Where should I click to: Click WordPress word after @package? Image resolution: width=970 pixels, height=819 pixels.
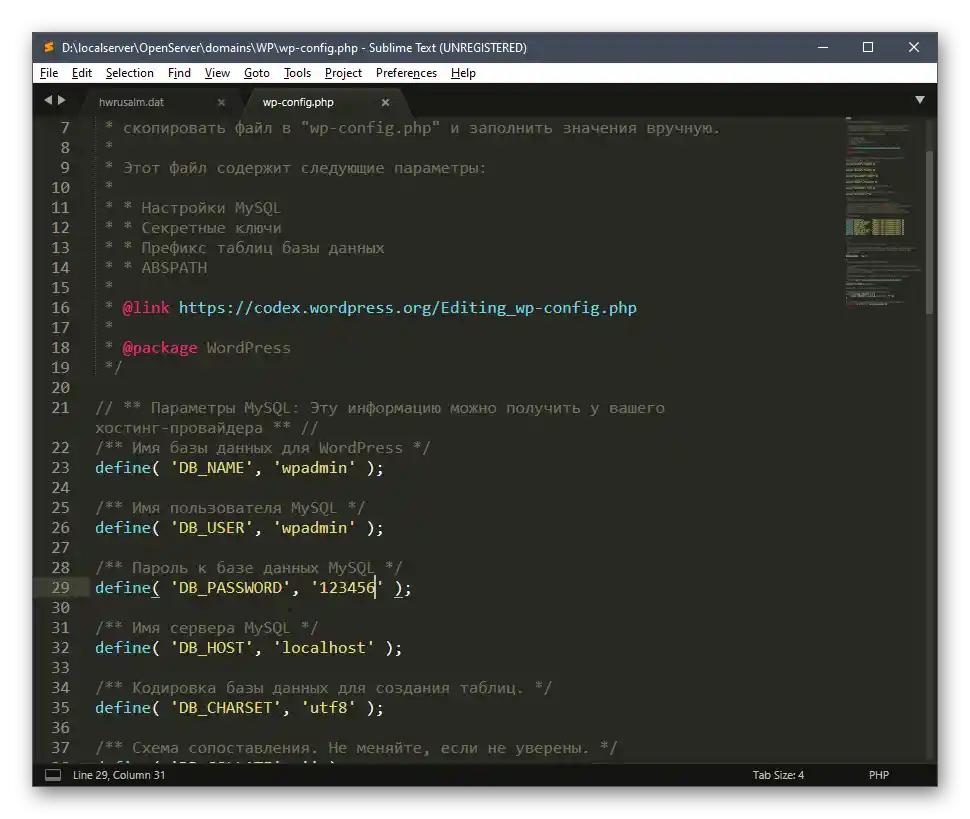[x=248, y=348]
